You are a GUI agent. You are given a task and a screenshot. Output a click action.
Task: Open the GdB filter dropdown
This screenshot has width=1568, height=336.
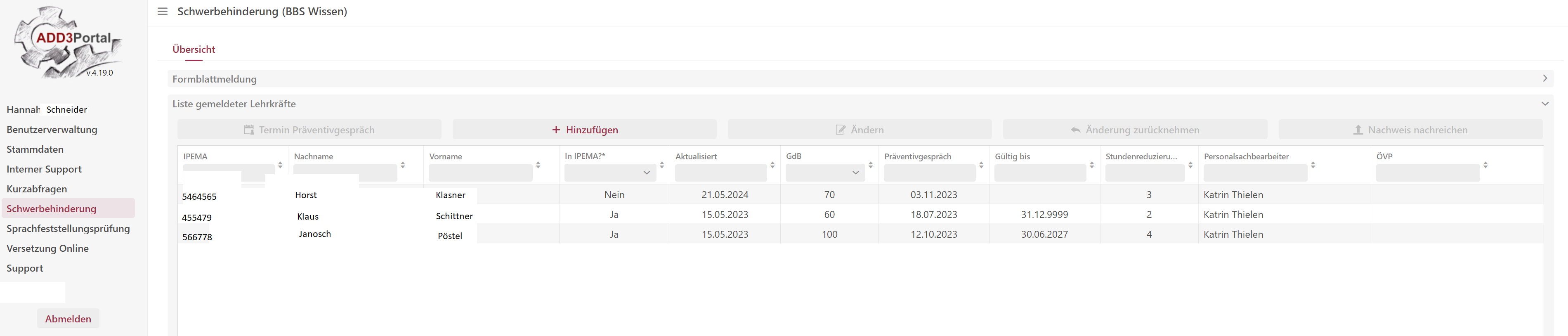(825, 173)
